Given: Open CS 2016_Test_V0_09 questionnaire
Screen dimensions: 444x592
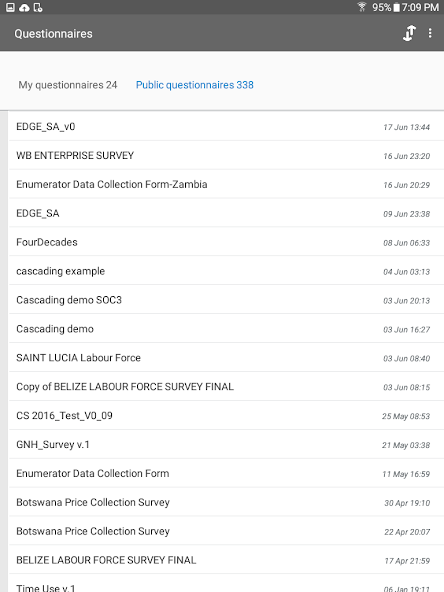Looking at the screenshot, I should [227, 415].
